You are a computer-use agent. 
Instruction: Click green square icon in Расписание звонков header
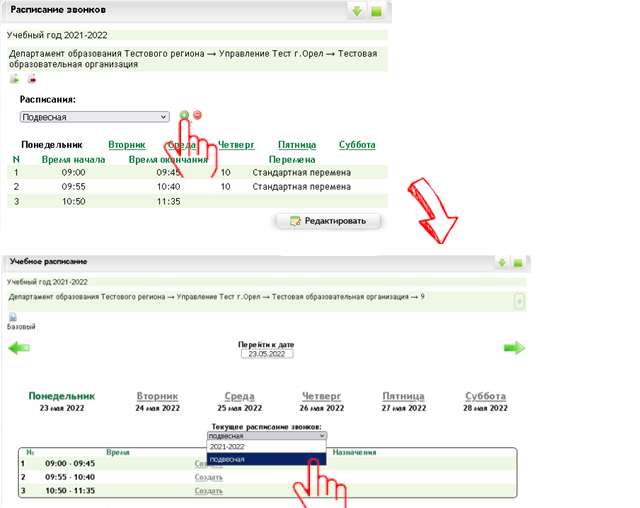pos(377,11)
